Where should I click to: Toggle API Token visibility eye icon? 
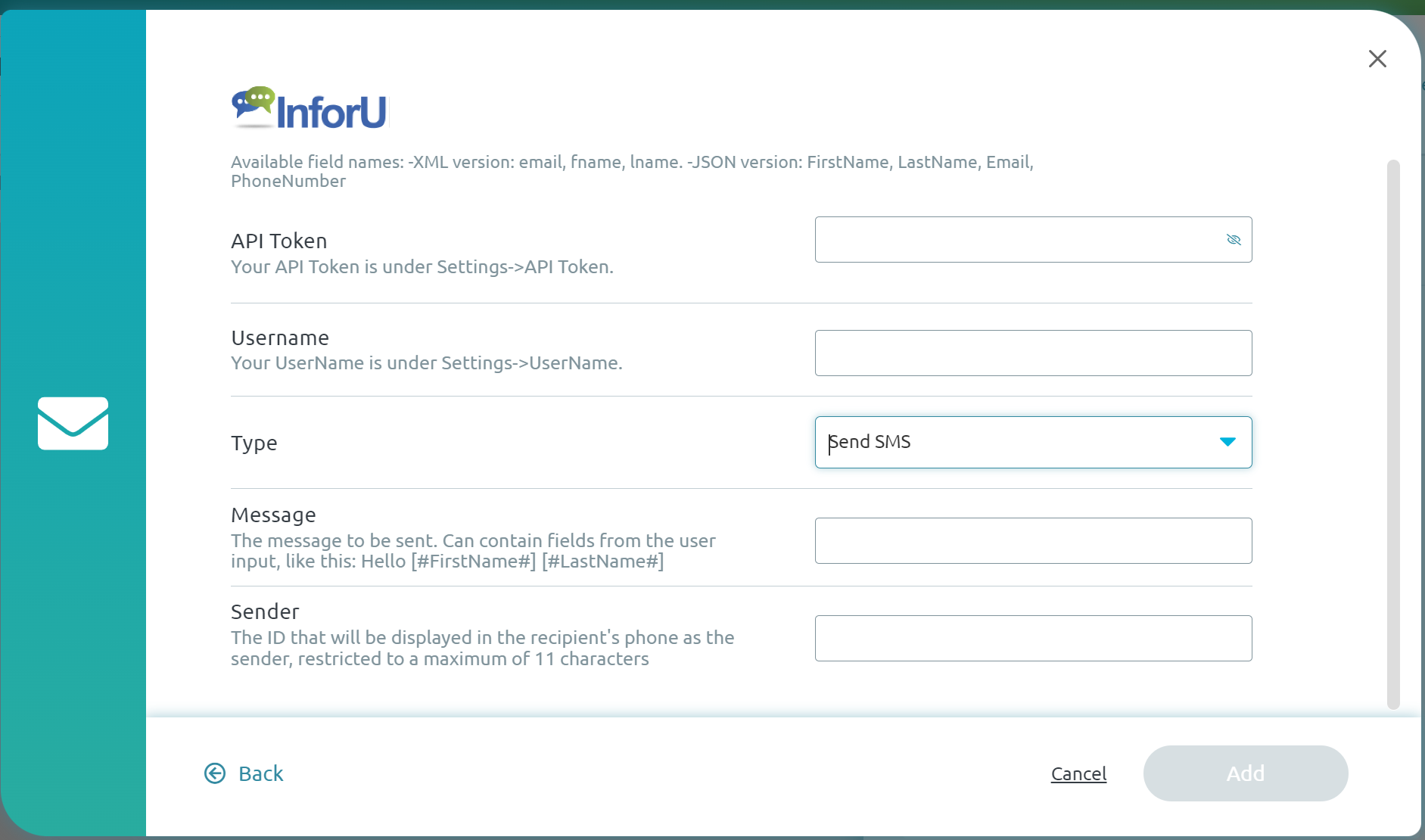[1234, 240]
